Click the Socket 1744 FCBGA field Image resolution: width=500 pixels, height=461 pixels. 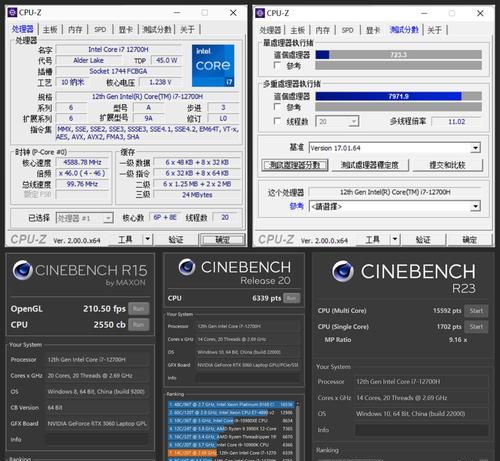coord(118,71)
